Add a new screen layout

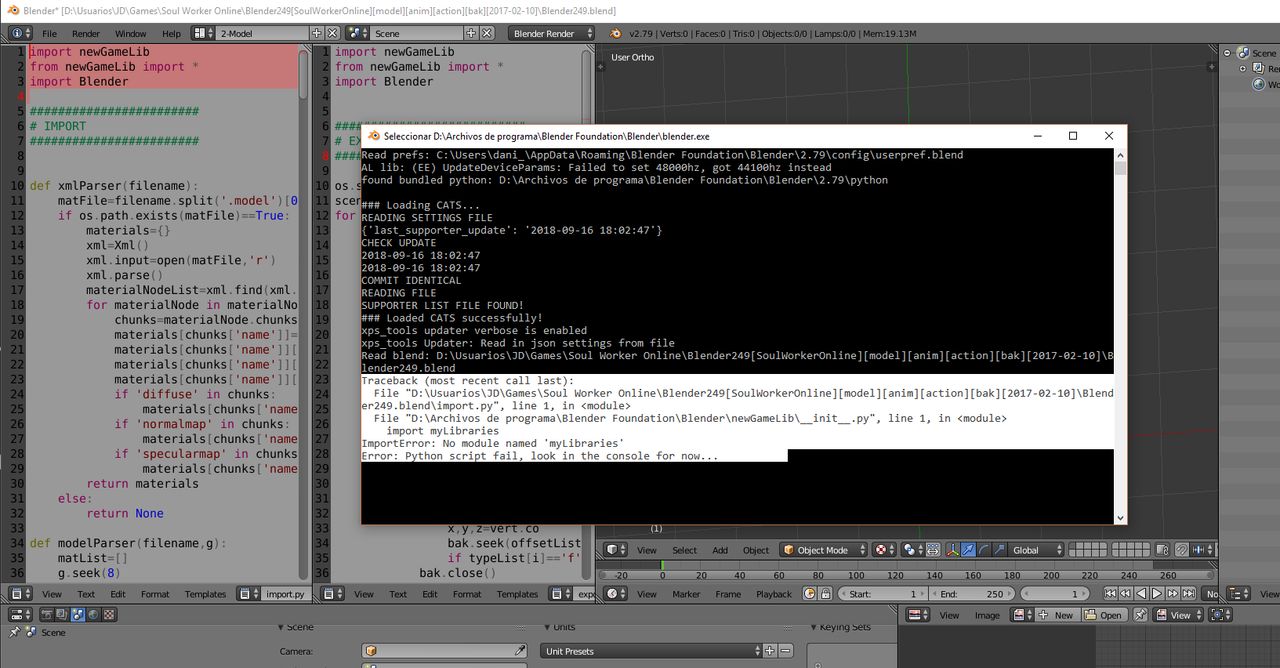pos(316,33)
